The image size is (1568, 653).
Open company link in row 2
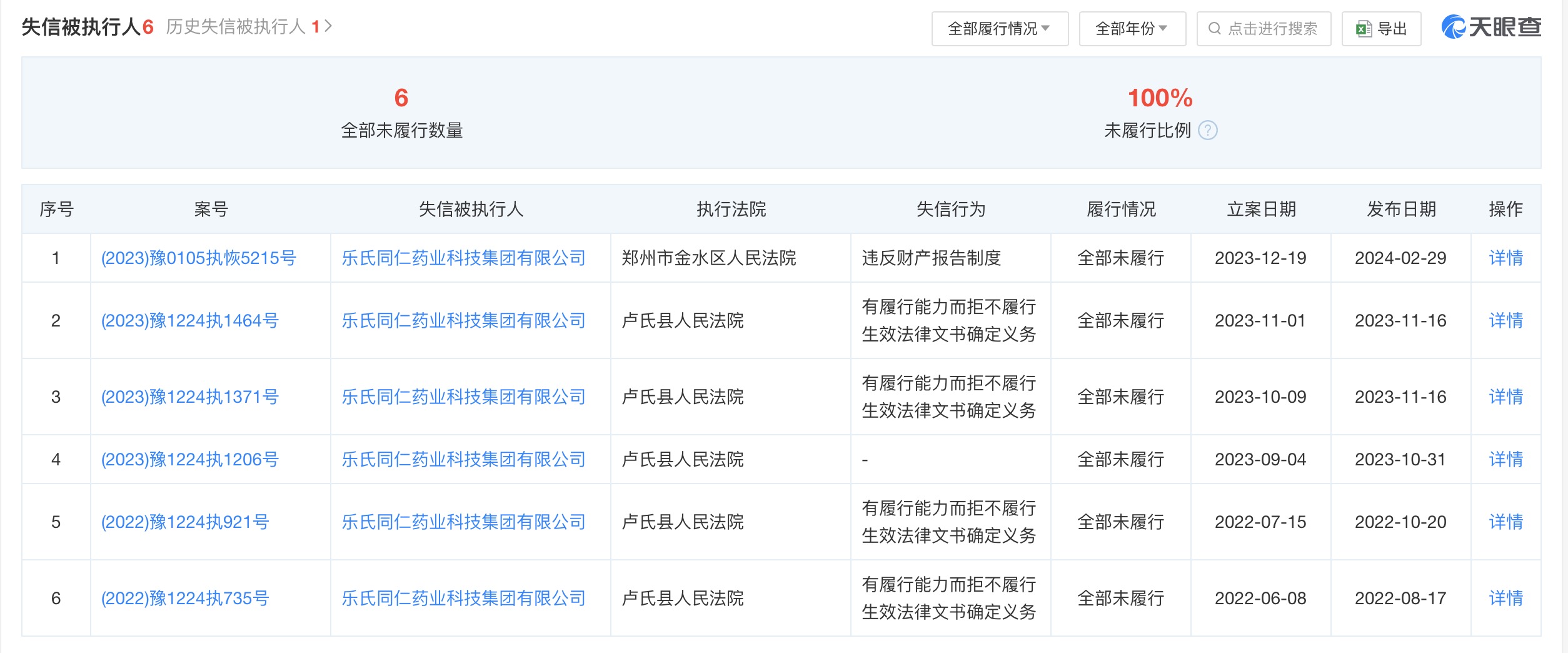coord(463,320)
